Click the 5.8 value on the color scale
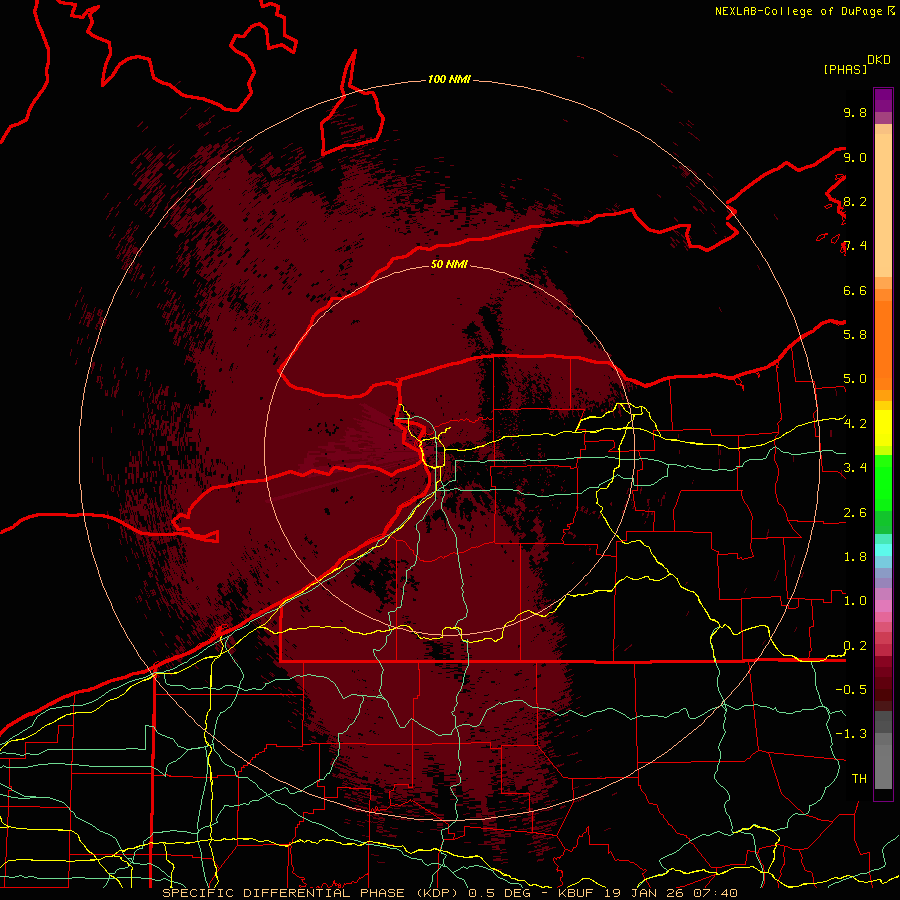Image resolution: width=900 pixels, height=900 pixels. (855, 334)
